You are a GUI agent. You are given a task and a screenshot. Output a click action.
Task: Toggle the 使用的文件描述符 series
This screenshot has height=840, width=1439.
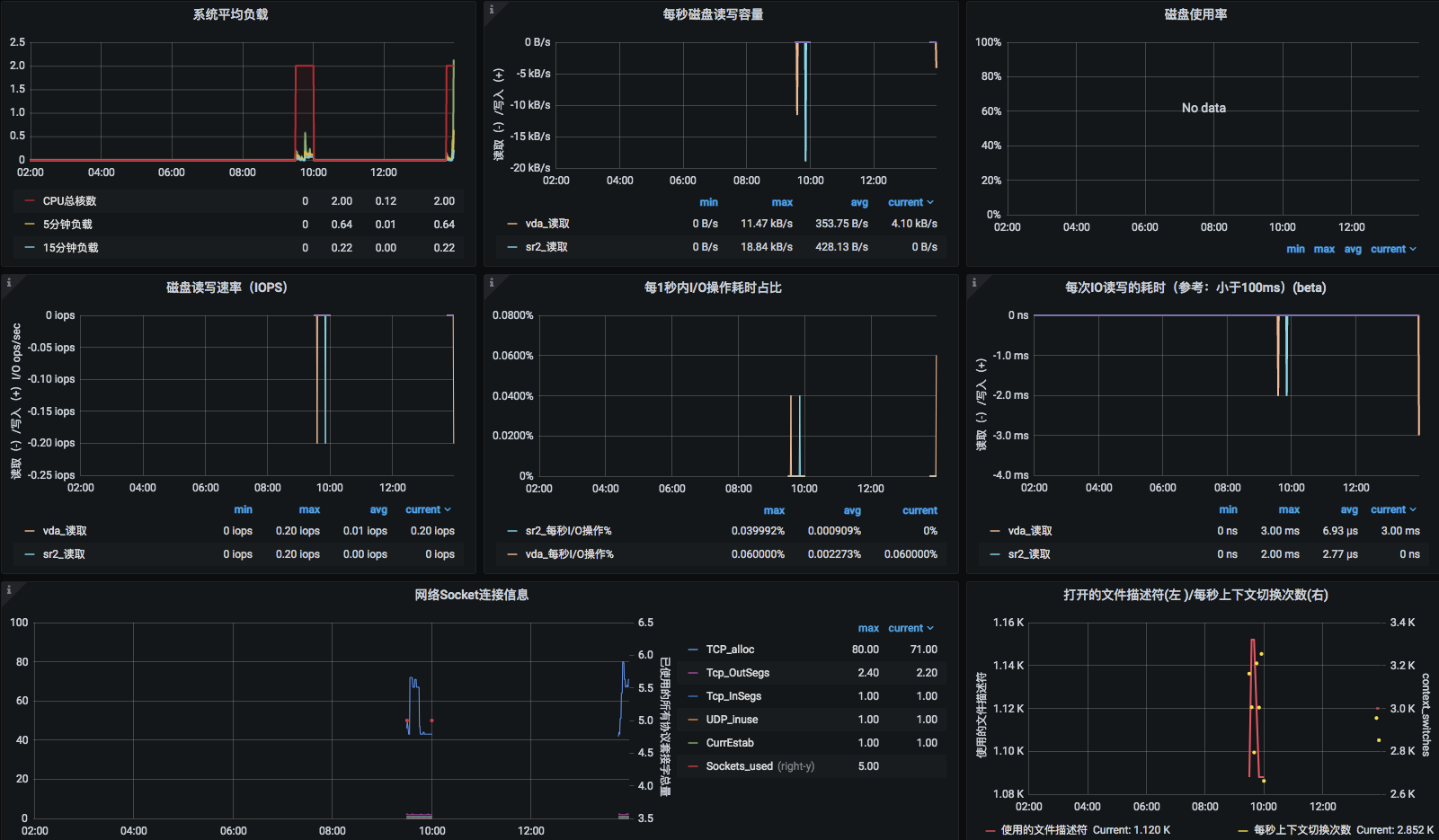pyautogui.click(x=1044, y=830)
